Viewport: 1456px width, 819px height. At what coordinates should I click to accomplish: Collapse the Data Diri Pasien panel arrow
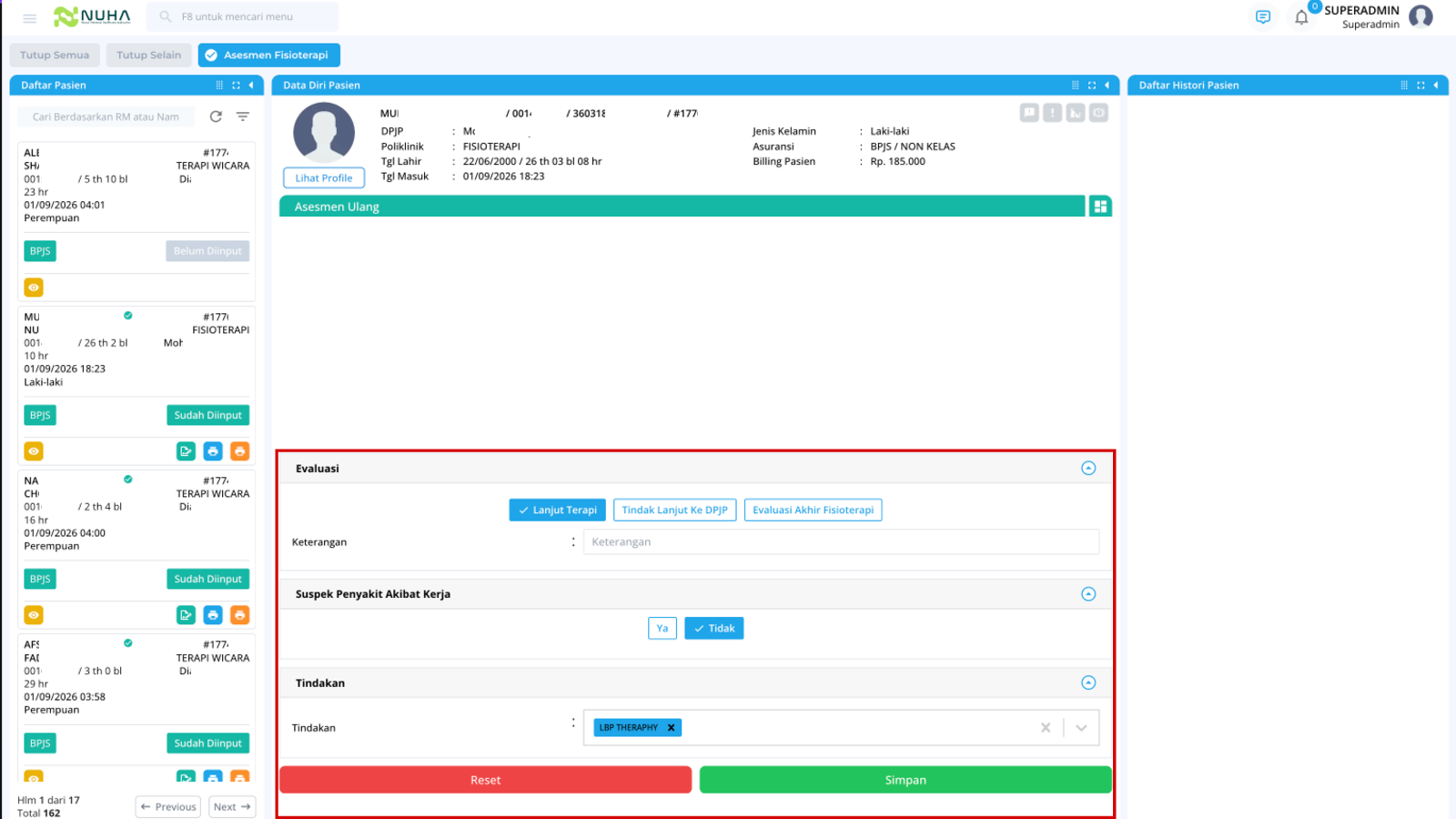tap(1107, 86)
